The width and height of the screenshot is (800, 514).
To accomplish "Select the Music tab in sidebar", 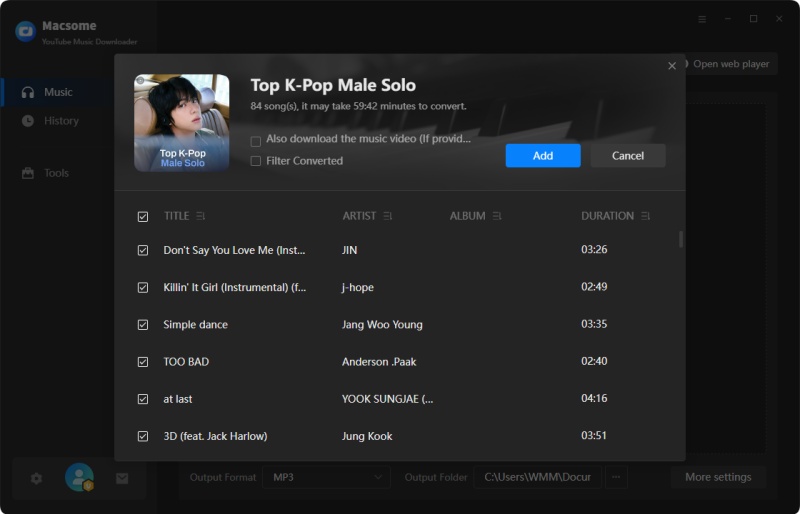I will [x=58, y=92].
